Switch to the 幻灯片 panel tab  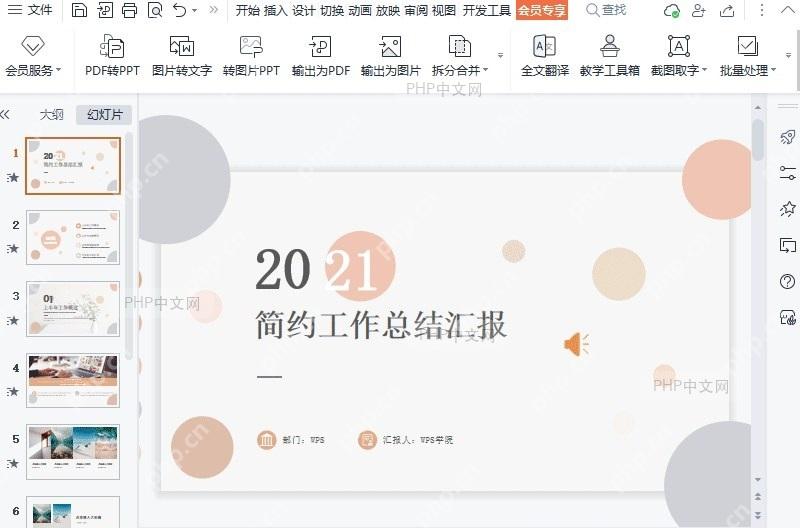pyautogui.click(x=105, y=115)
